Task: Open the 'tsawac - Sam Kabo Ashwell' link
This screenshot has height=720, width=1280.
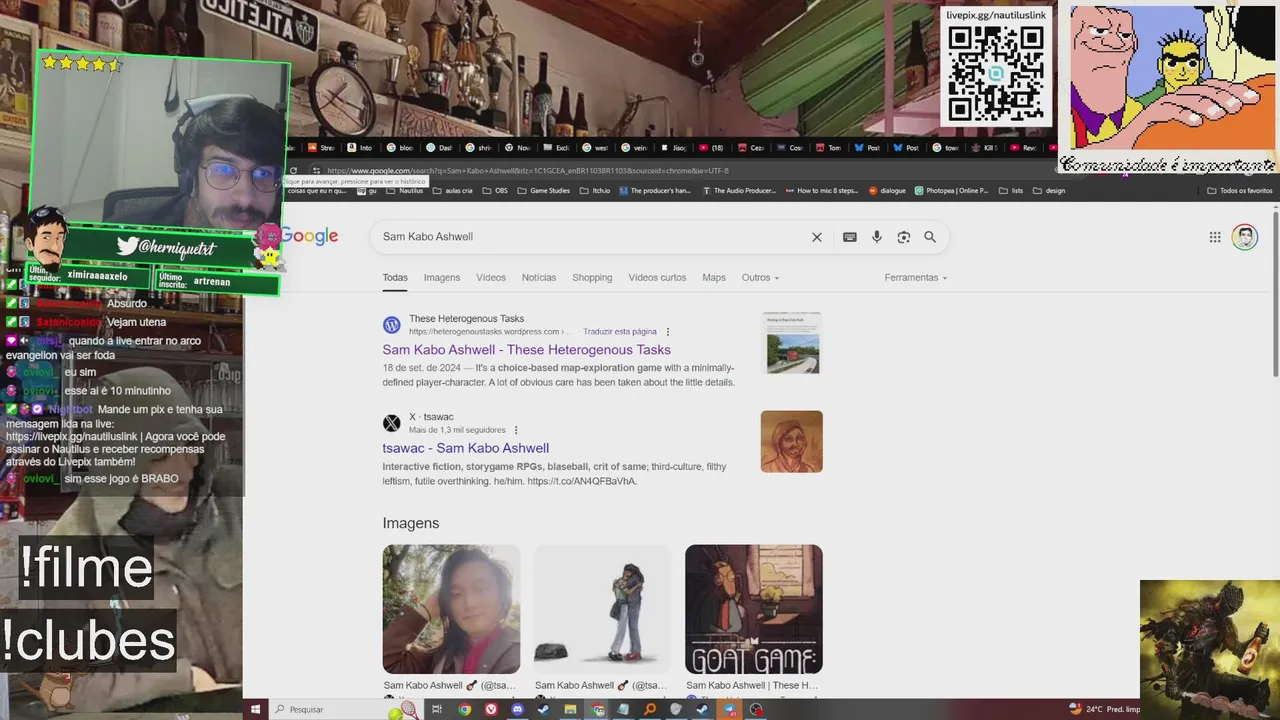Action: pyautogui.click(x=465, y=448)
